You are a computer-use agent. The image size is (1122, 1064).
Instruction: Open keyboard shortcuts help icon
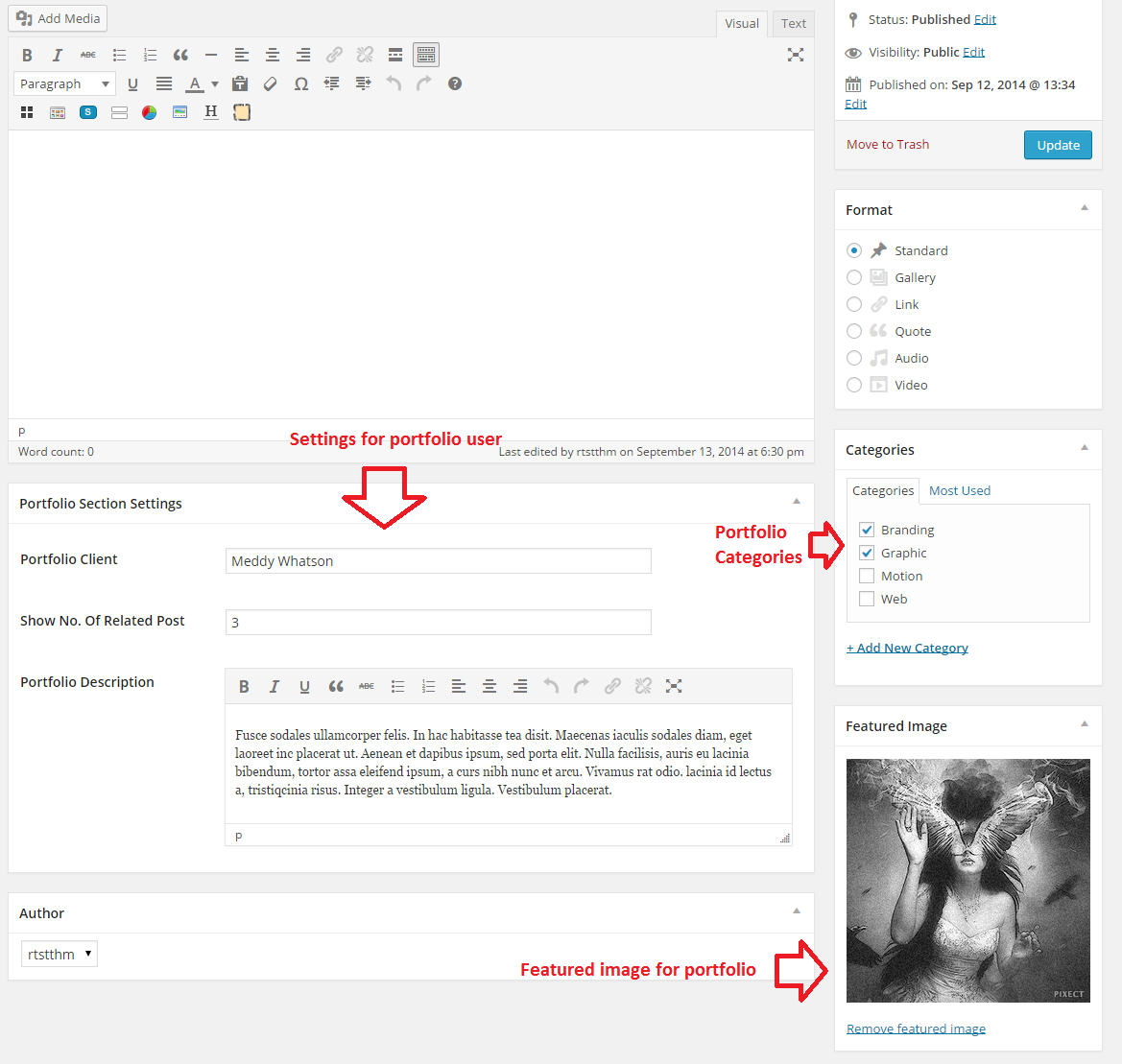(454, 84)
